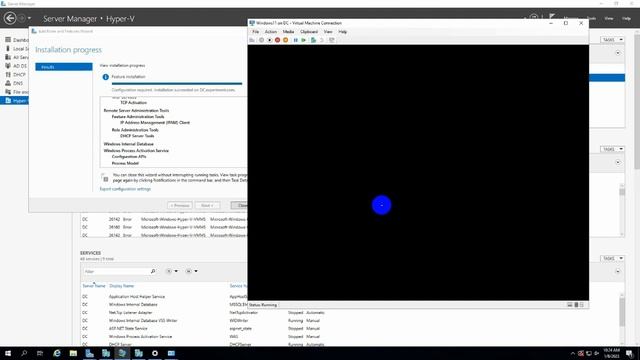Image resolution: width=640 pixels, height=360 pixels.
Task: Open the filter criteria list dropdown
Action: coord(172,271)
